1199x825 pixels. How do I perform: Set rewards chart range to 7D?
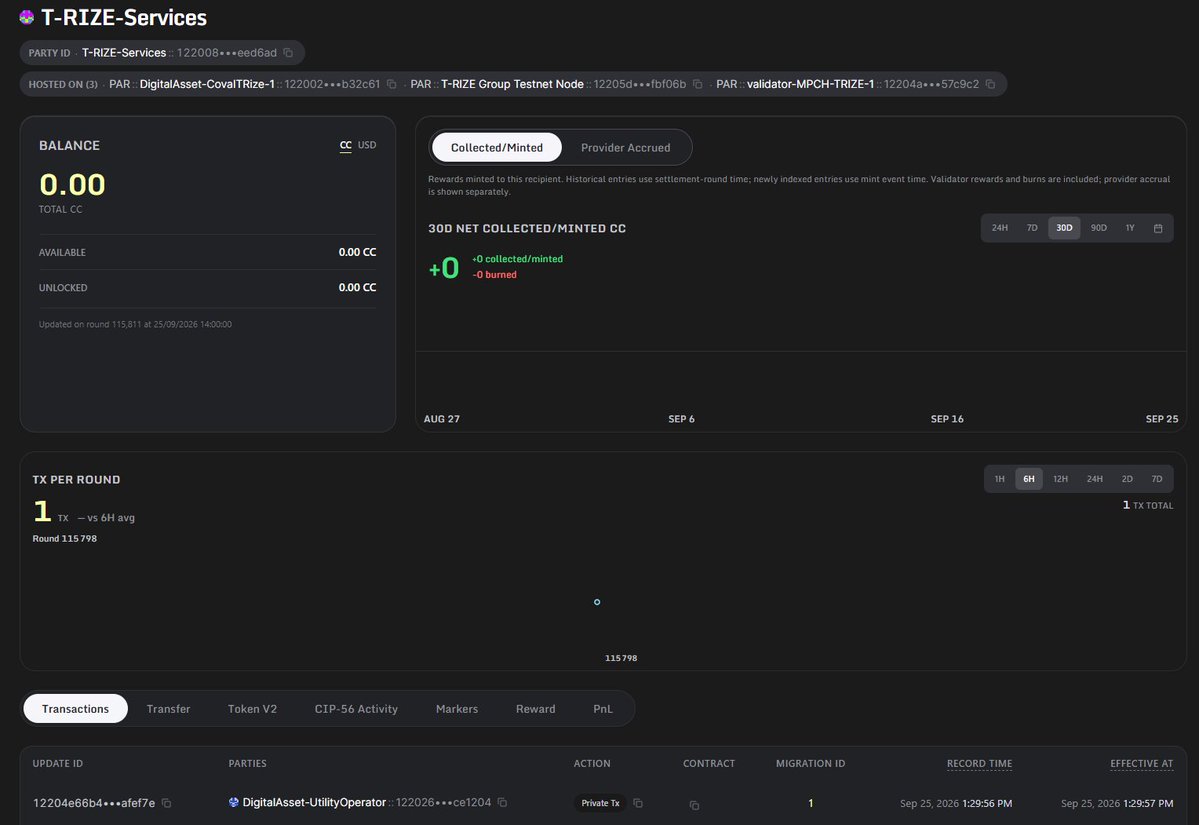(x=1032, y=228)
